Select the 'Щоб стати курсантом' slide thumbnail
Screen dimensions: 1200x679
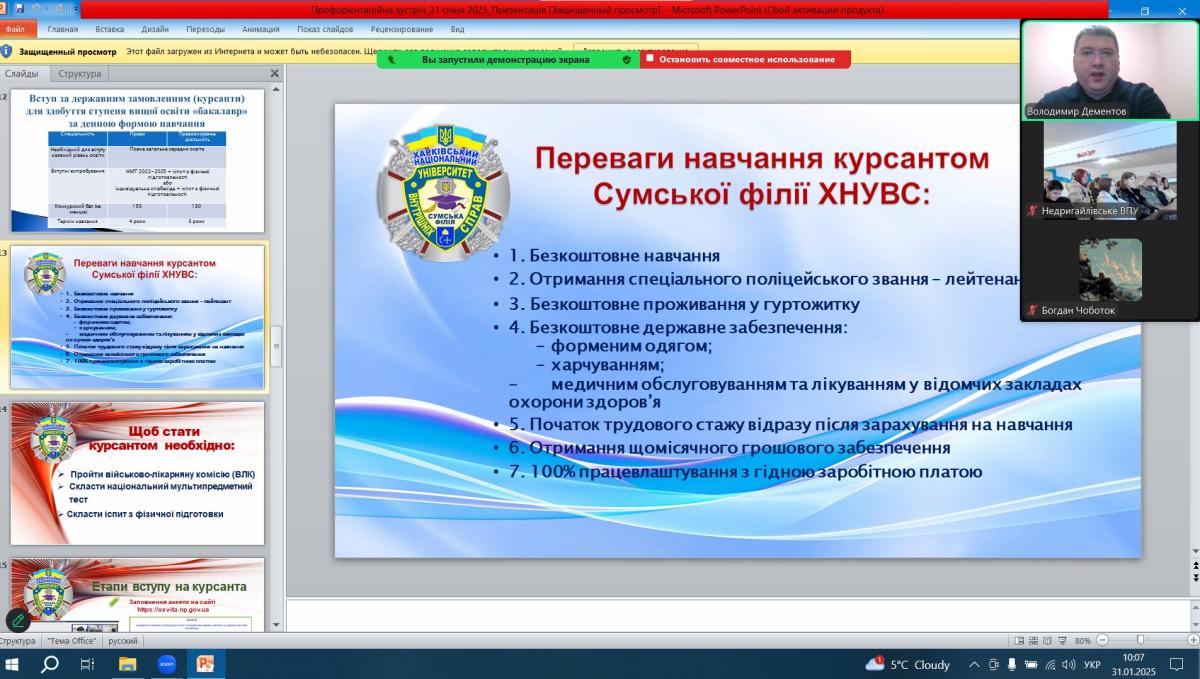[x=138, y=473]
